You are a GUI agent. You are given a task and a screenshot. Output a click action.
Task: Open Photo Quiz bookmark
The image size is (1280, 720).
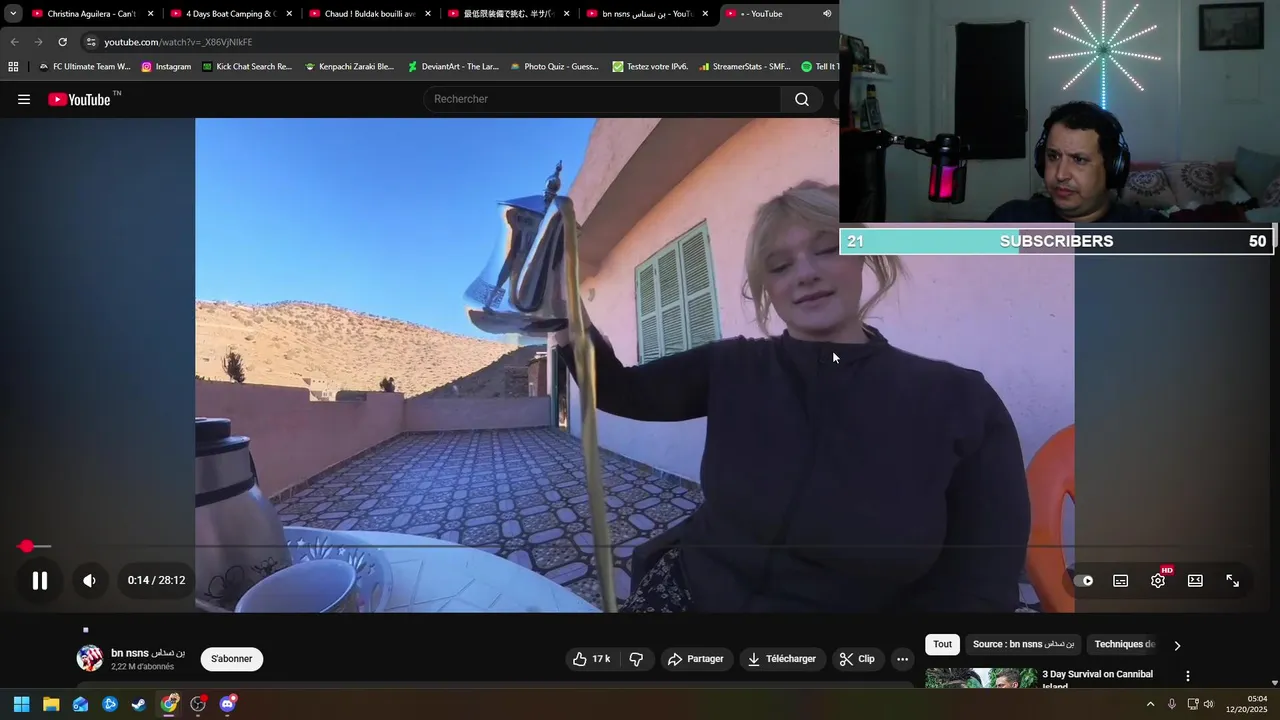(x=555, y=67)
